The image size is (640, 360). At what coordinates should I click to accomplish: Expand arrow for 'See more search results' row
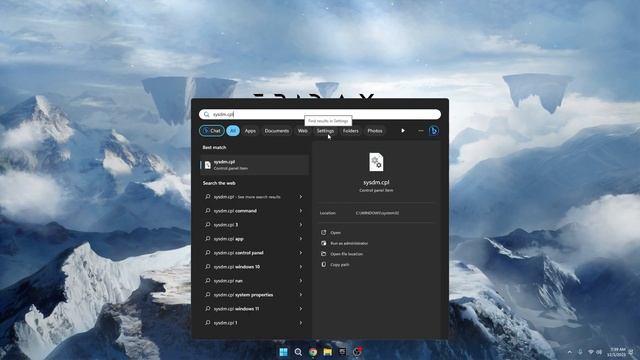point(301,197)
